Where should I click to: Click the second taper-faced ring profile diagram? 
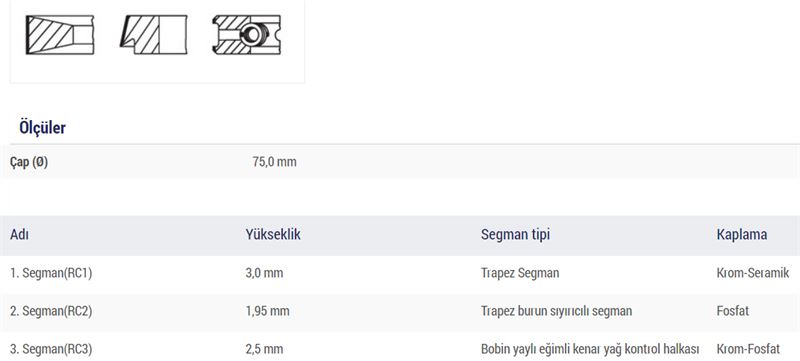[x=154, y=35]
